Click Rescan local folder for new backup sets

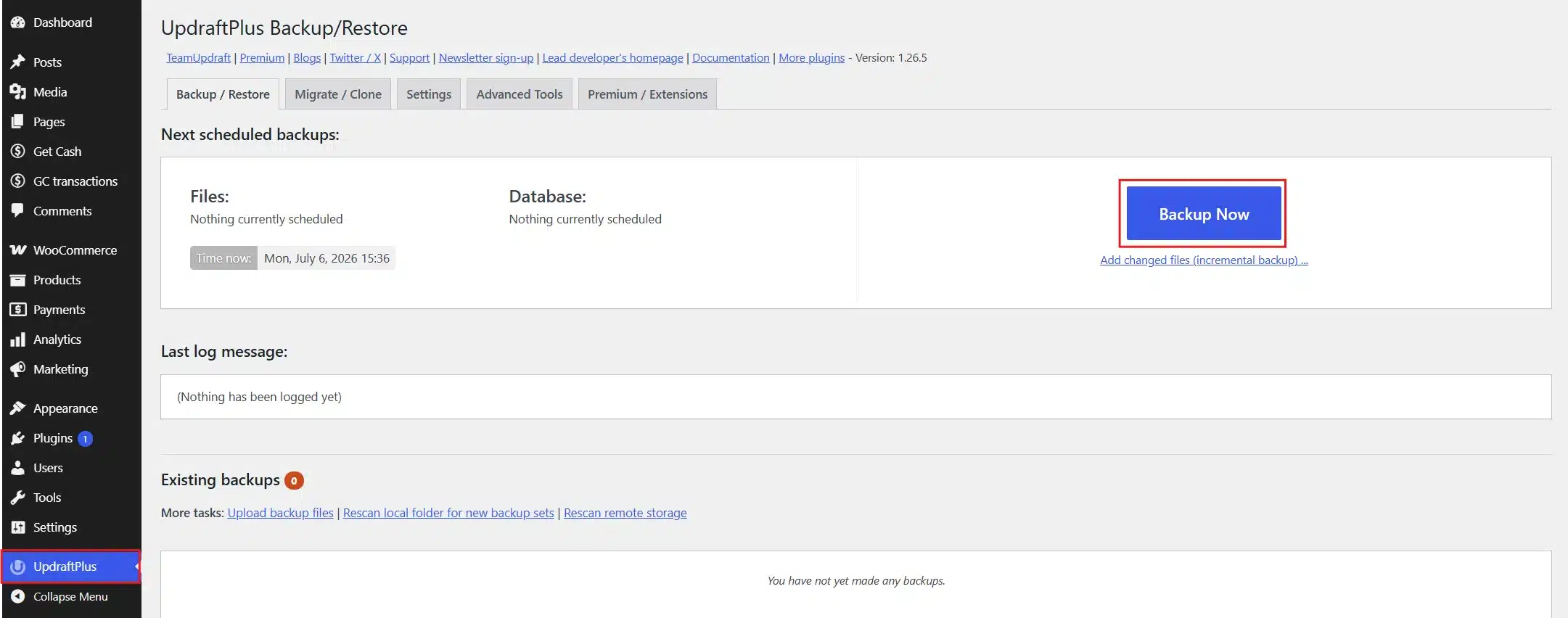tap(448, 513)
